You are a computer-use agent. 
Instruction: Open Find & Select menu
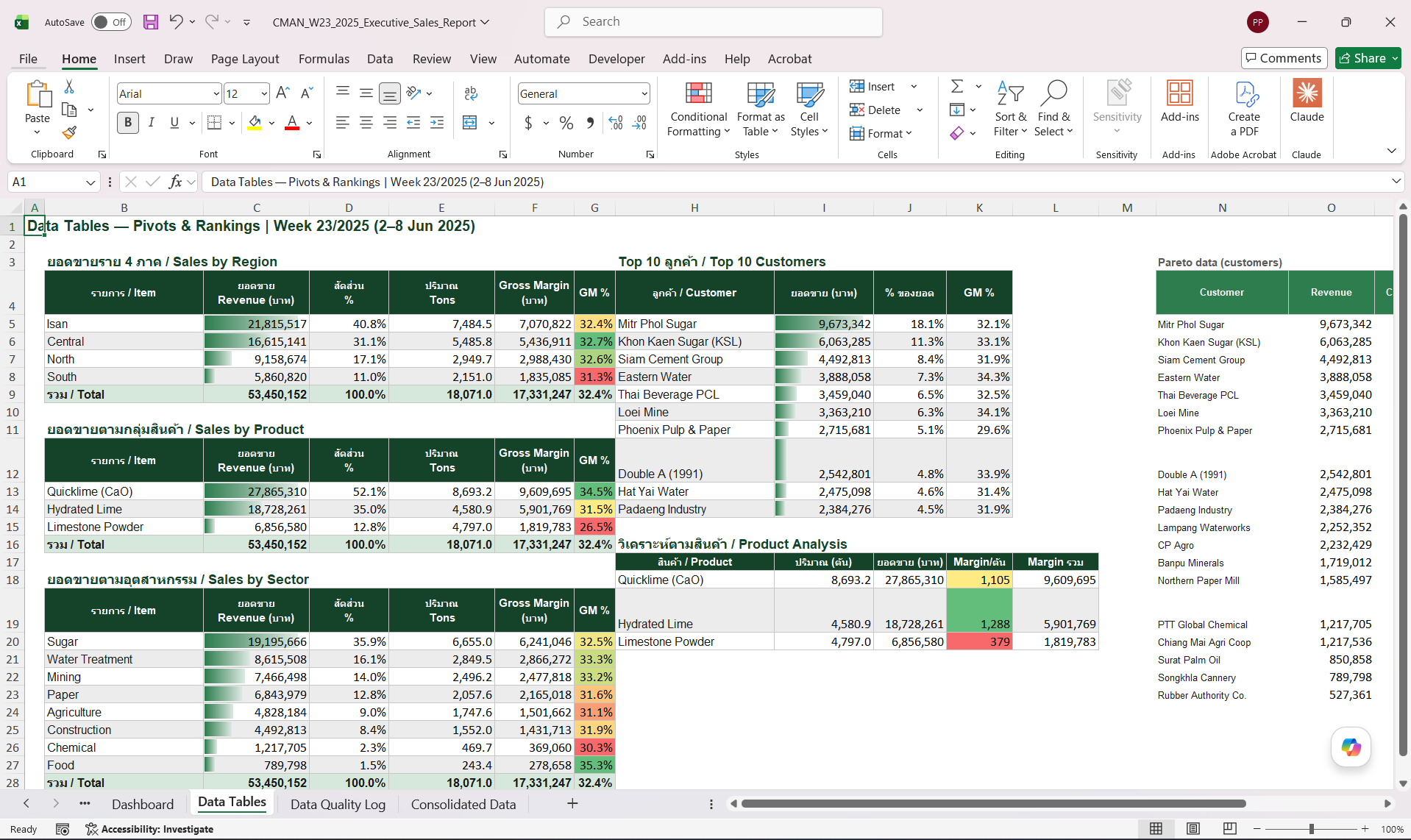1053,110
